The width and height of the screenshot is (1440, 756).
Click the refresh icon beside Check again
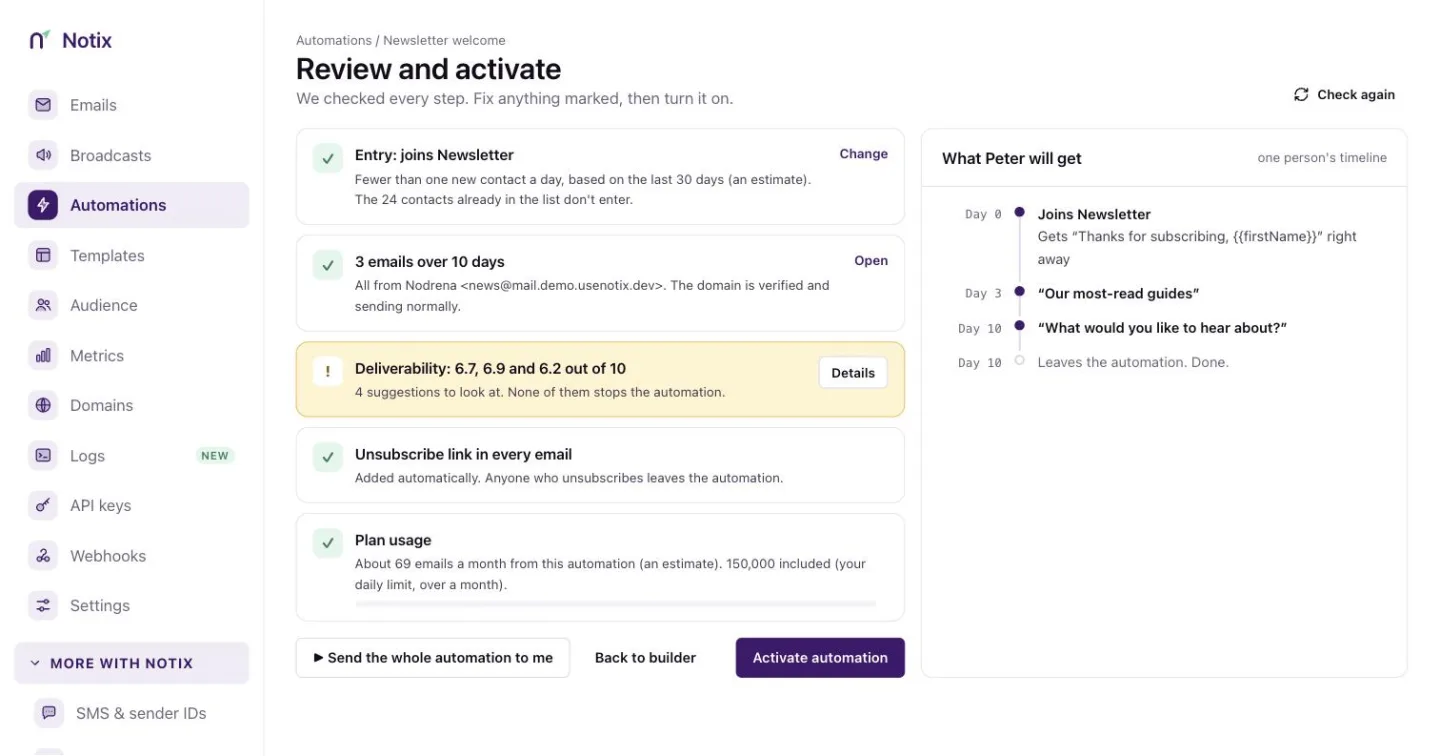[1301, 94]
